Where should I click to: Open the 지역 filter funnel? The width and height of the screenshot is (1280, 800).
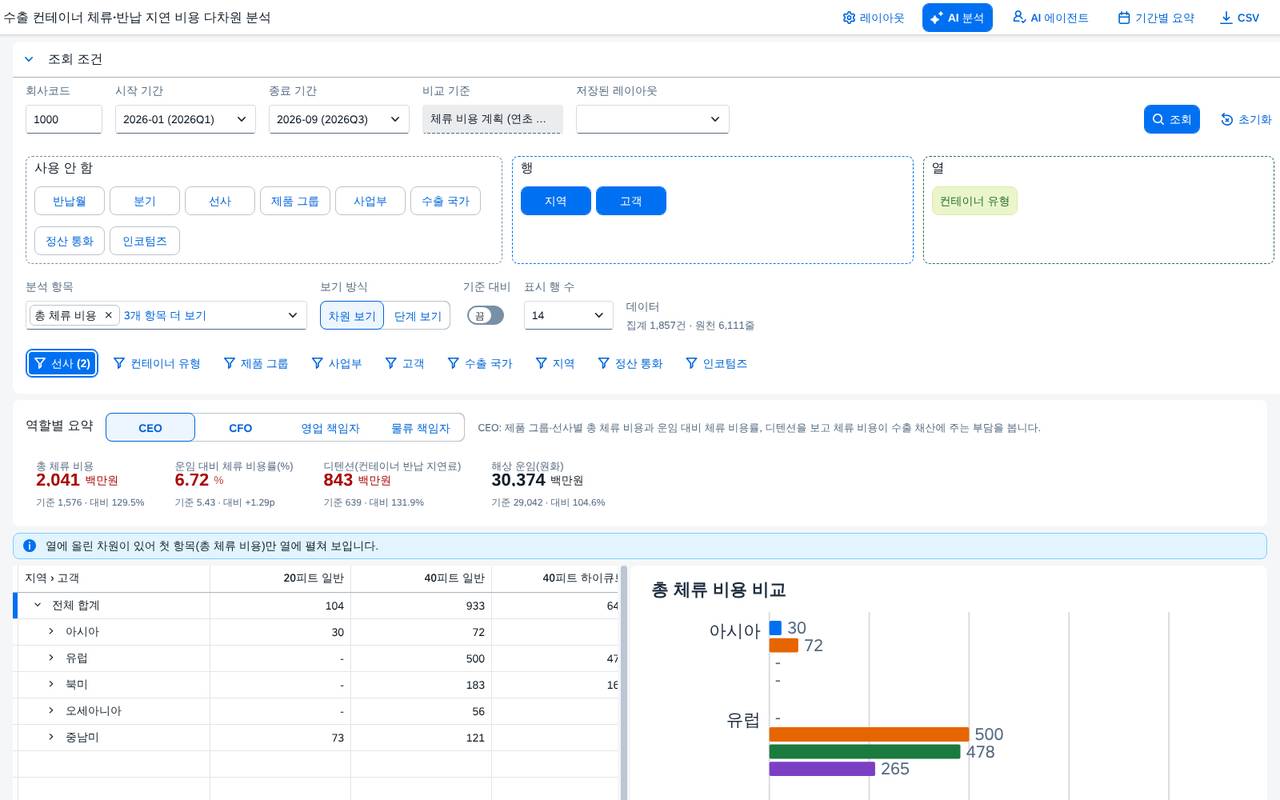(x=541, y=363)
